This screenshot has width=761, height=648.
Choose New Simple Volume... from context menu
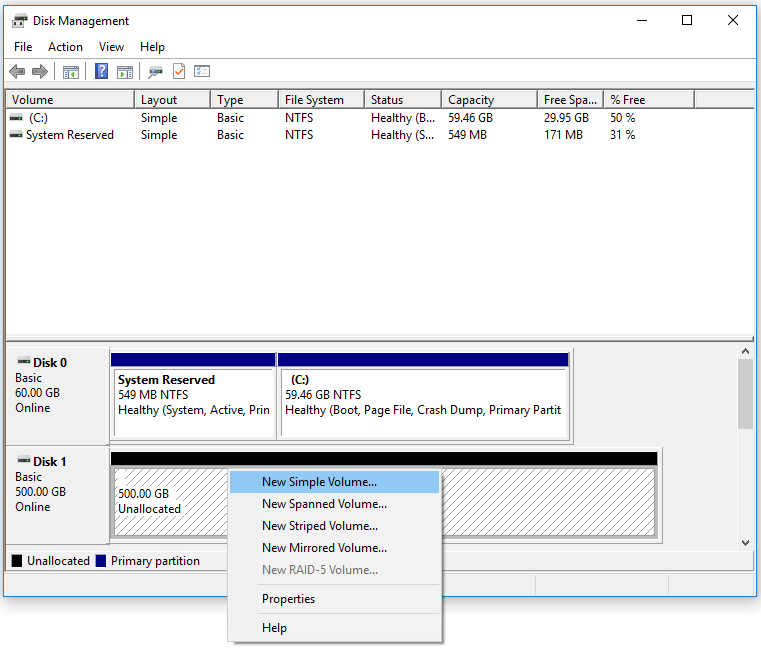tap(334, 482)
